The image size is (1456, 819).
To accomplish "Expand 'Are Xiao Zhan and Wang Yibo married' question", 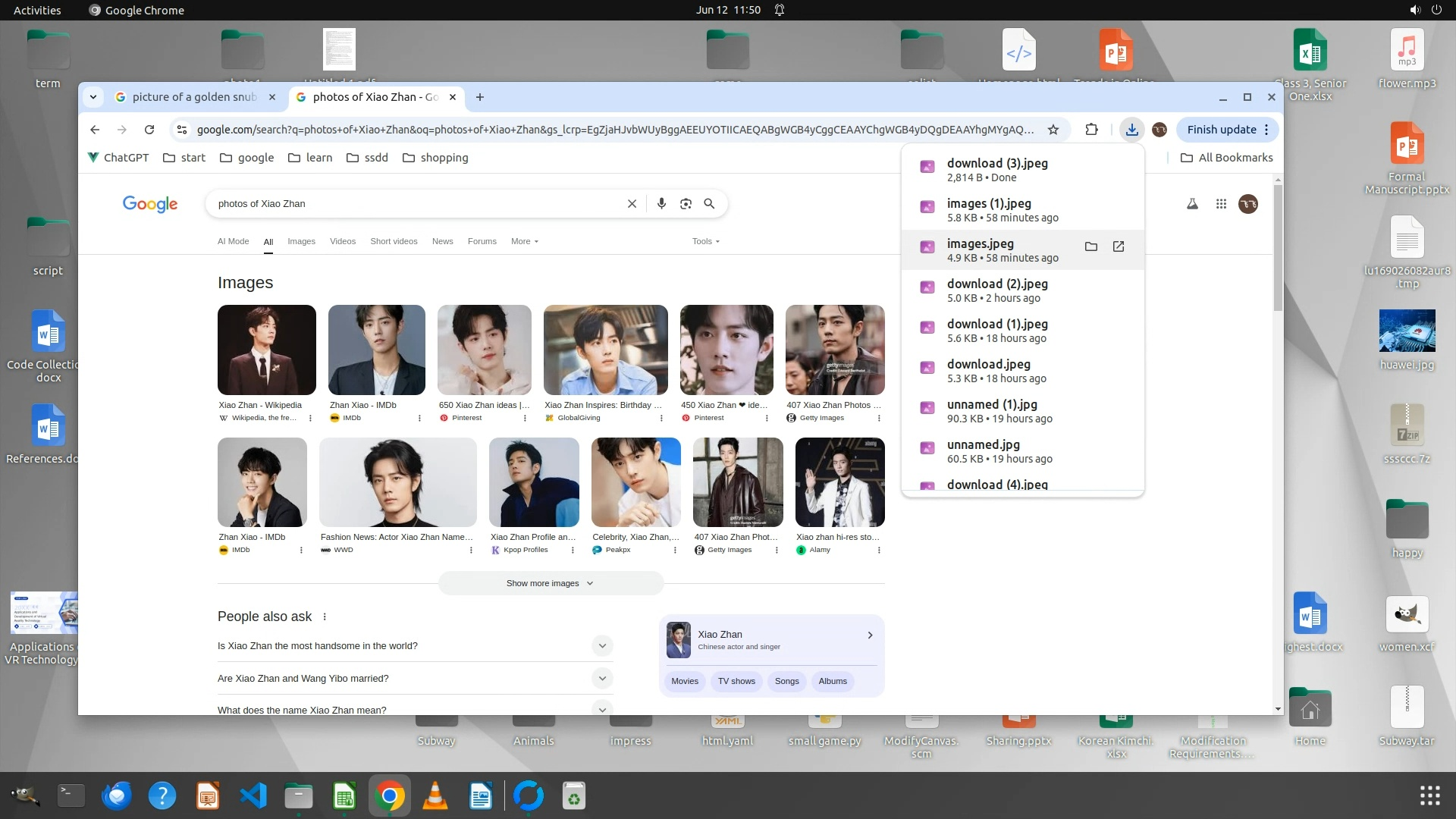I will coord(602,679).
